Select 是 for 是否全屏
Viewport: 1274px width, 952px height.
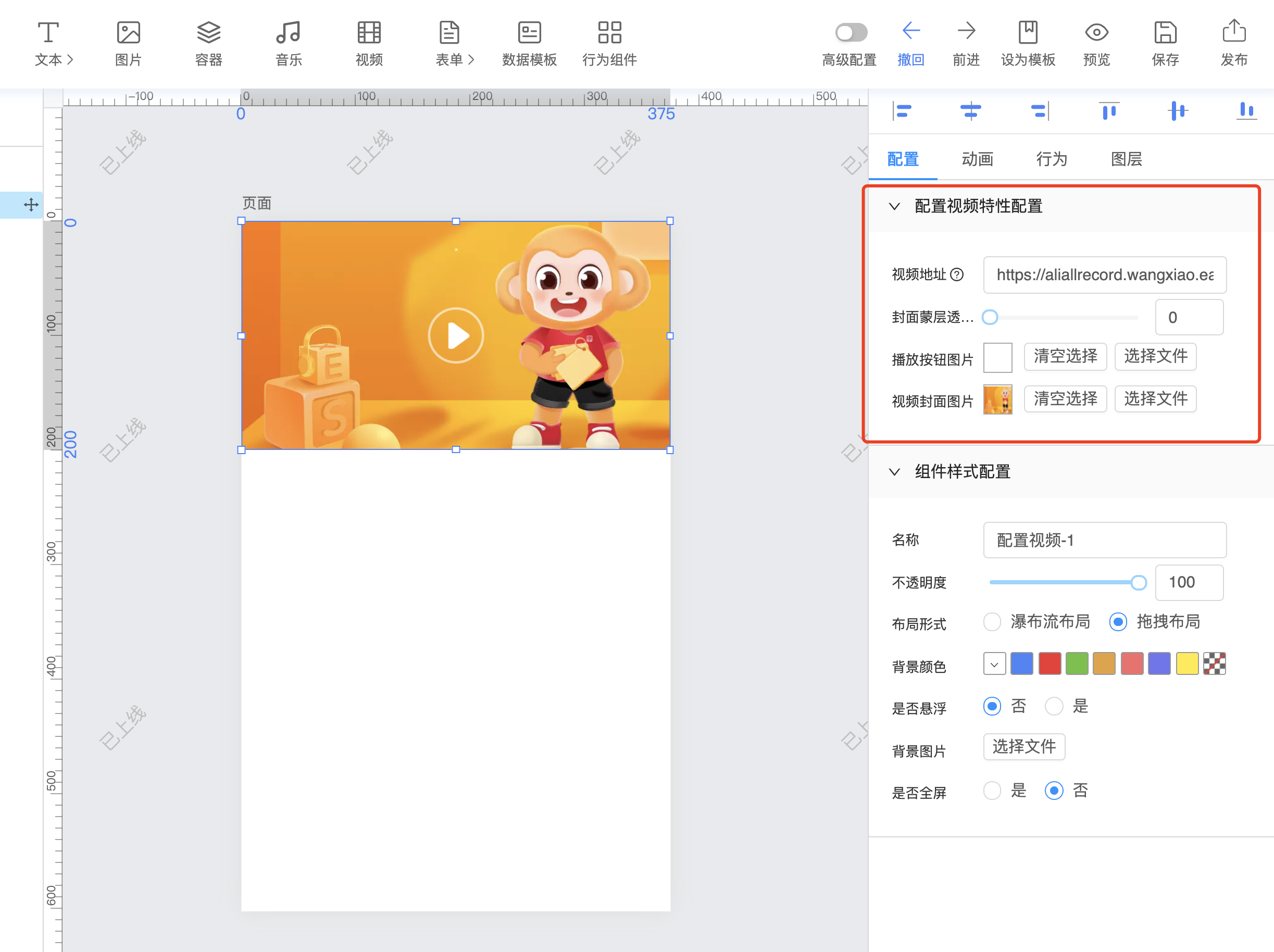click(x=992, y=790)
